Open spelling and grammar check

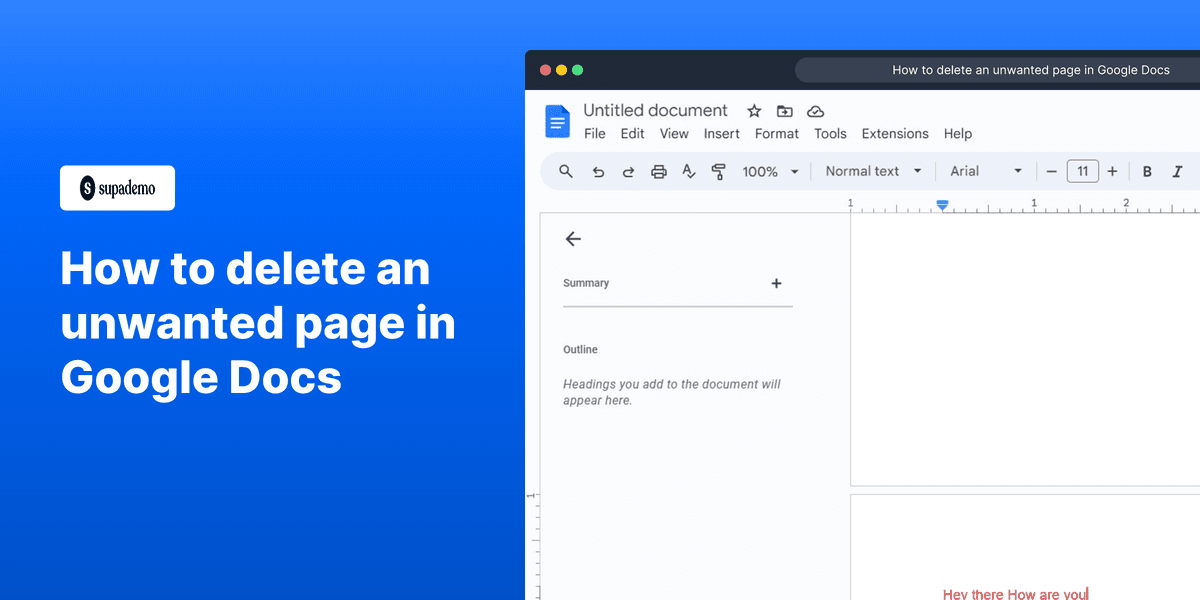point(688,171)
